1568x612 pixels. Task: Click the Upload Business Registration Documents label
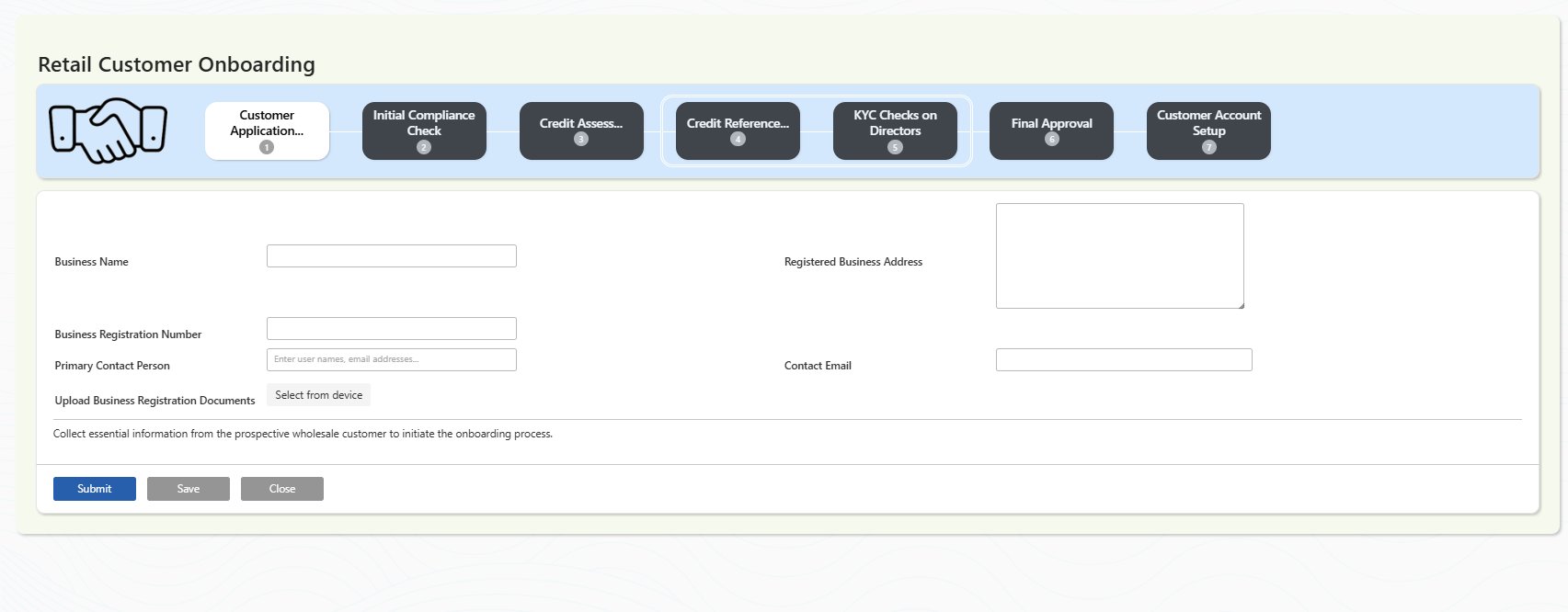(155, 401)
